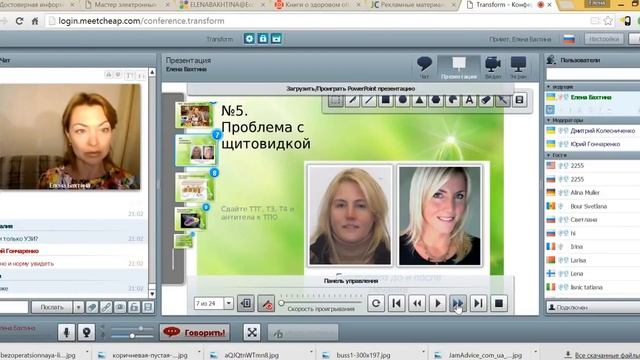
Task: Collapse the Модераторы user group
Action: coord(549,120)
